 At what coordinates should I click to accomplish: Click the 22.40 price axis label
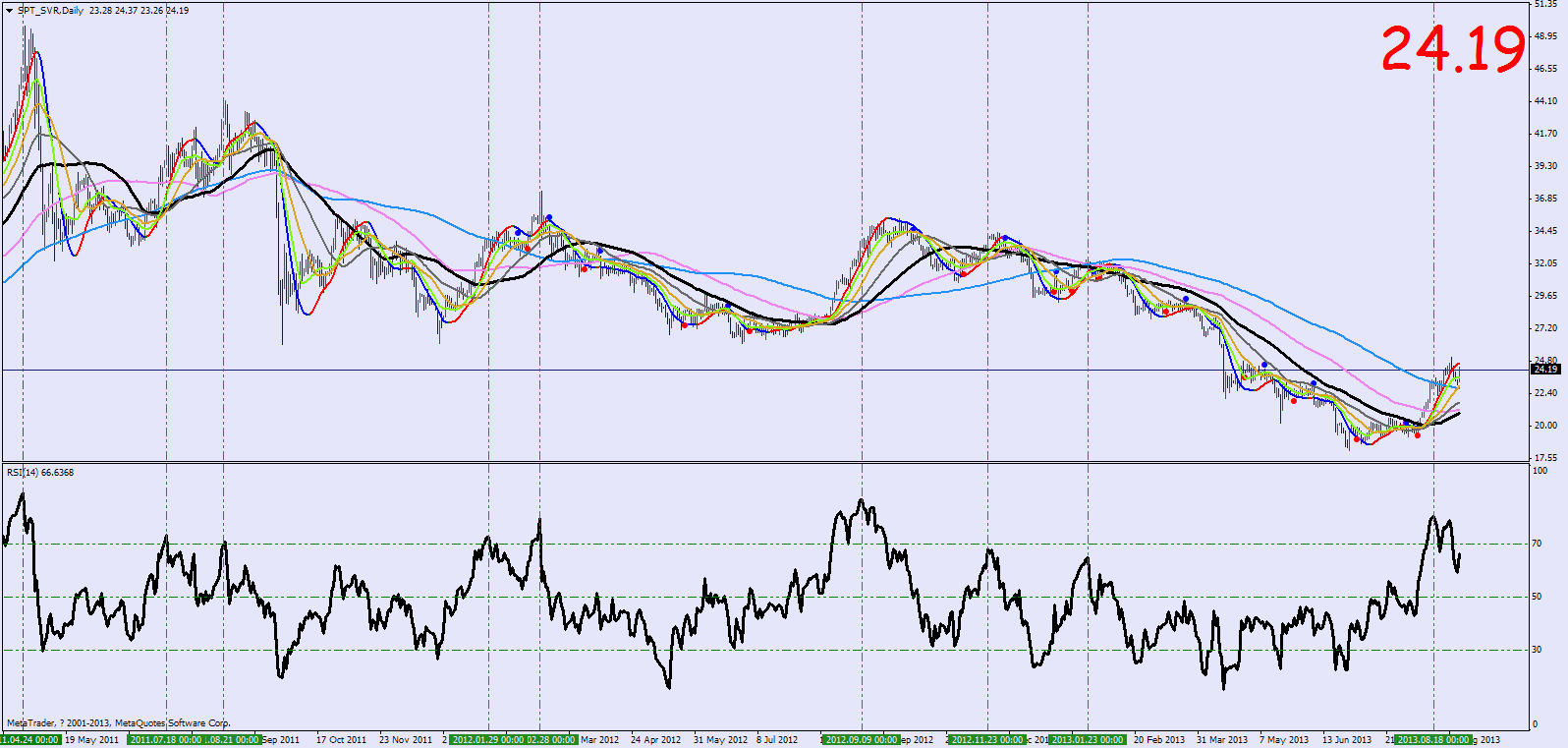(1545, 393)
